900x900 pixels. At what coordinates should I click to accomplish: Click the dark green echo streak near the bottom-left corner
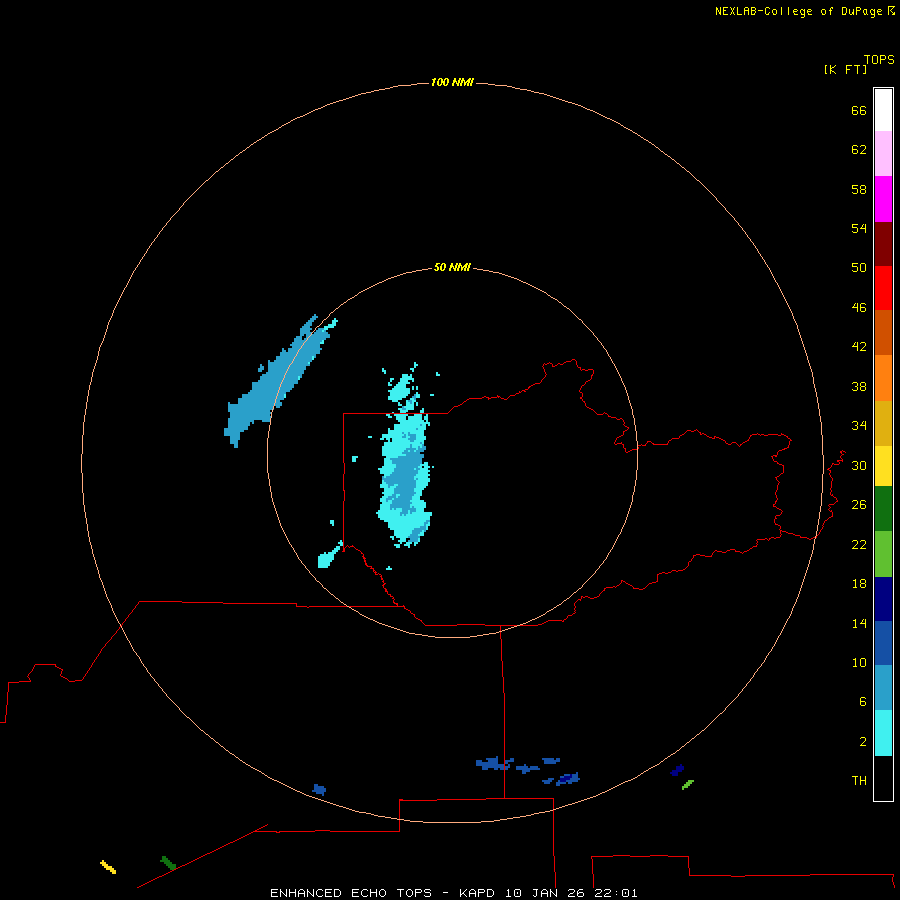pyautogui.click(x=168, y=863)
